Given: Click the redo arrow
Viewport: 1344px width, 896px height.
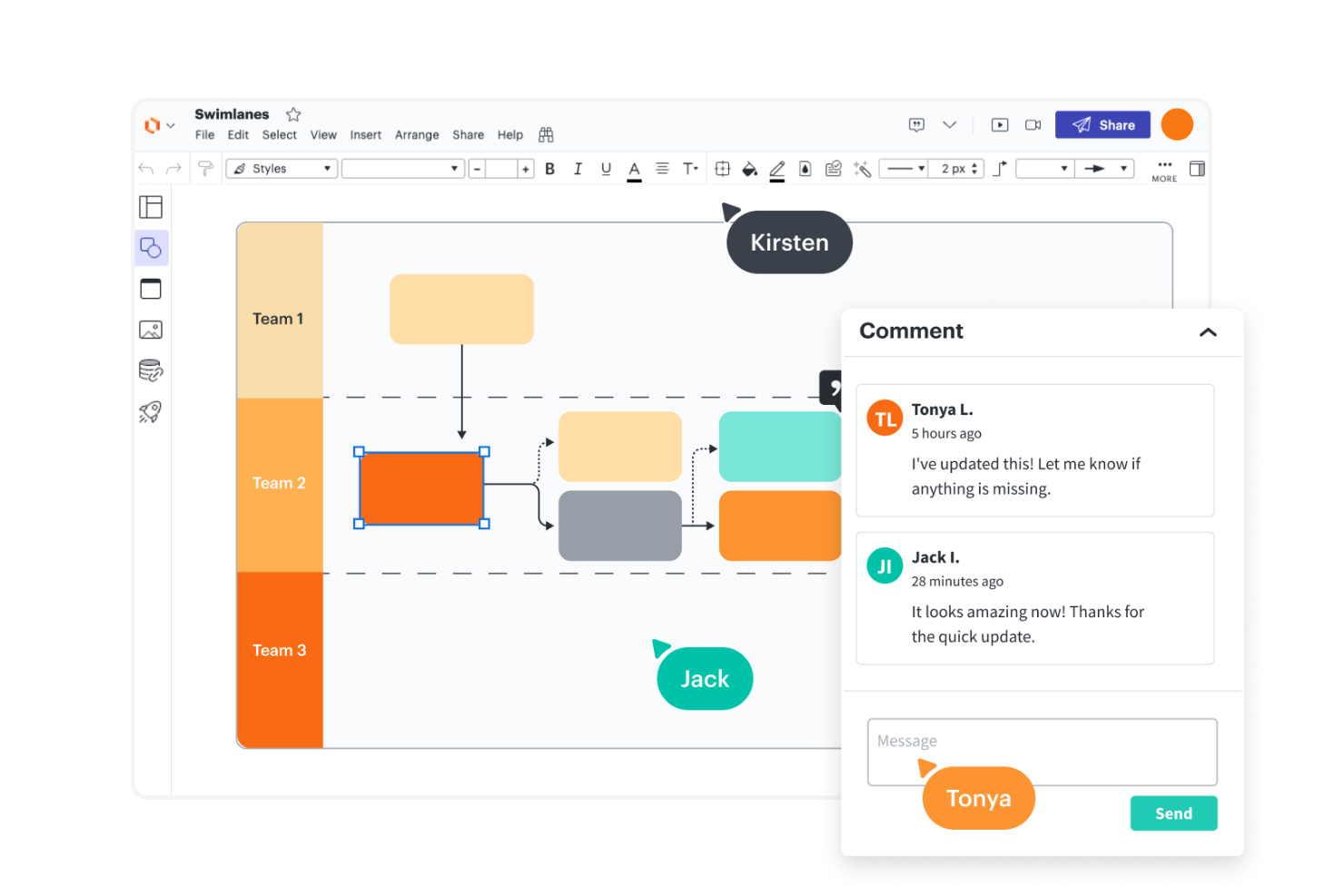Looking at the screenshot, I should coord(173,169).
